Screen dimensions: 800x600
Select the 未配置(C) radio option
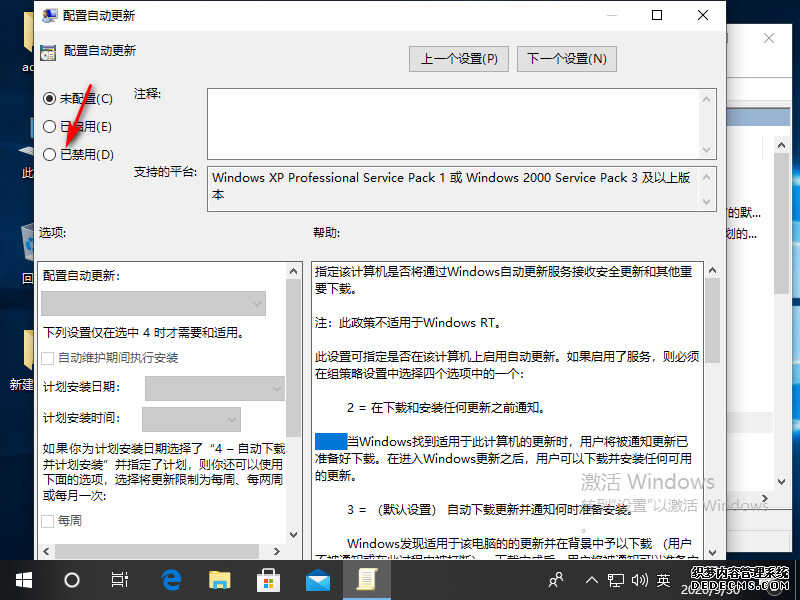[49, 98]
